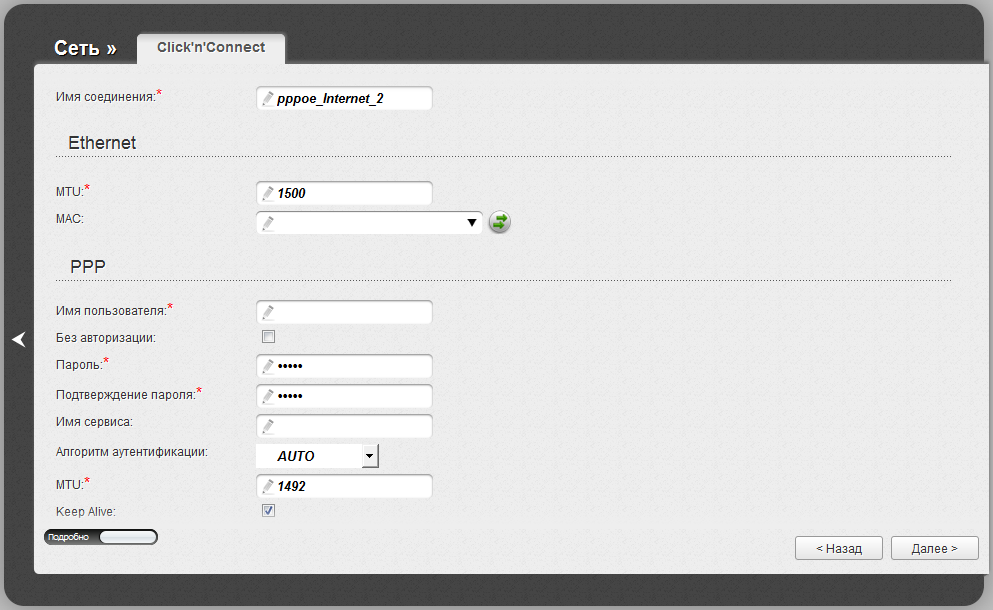Image resolution: width=993 pixels, height=610 pixels.
Task: Click pencil icon in service name field
Action: pos(267,427)
